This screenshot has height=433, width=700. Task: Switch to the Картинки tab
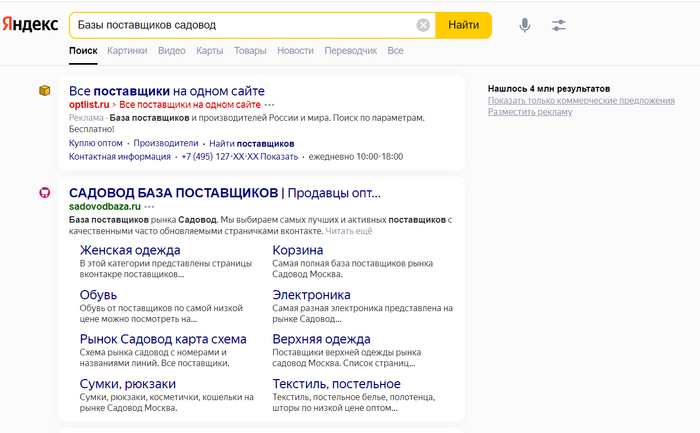pyautogui.click(x=127, y=50)
